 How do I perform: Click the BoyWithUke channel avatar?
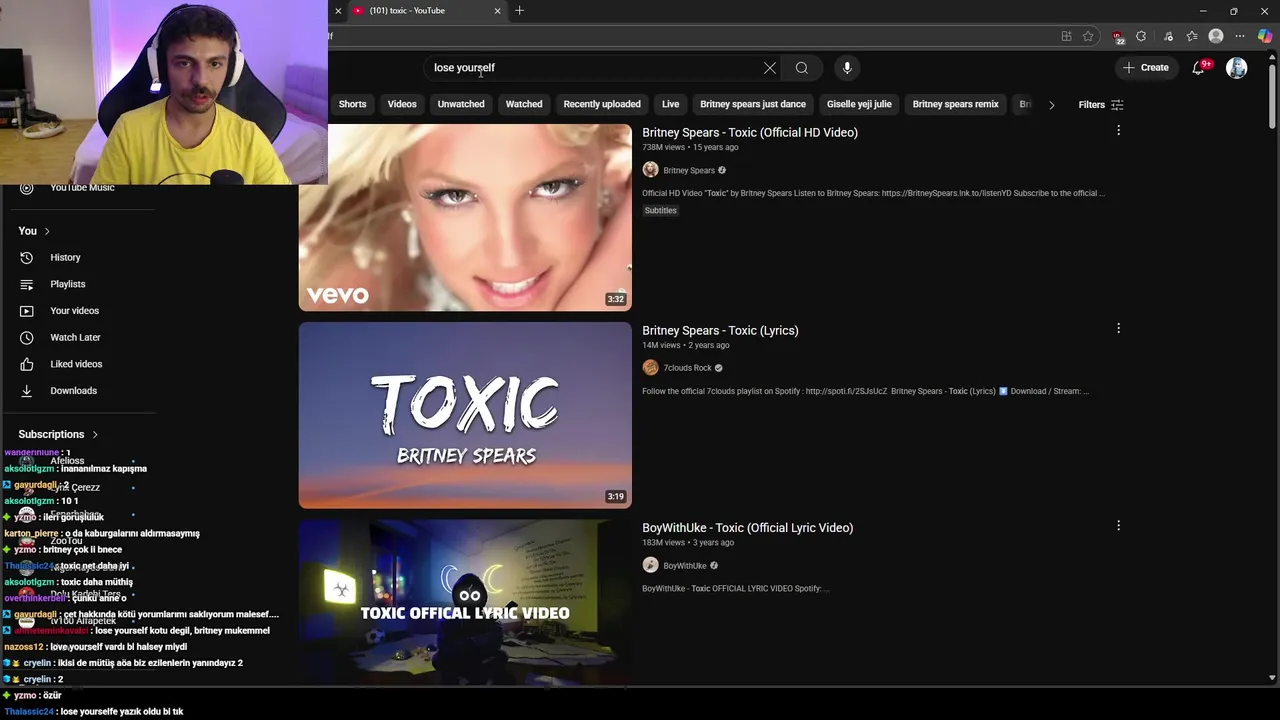650,565
